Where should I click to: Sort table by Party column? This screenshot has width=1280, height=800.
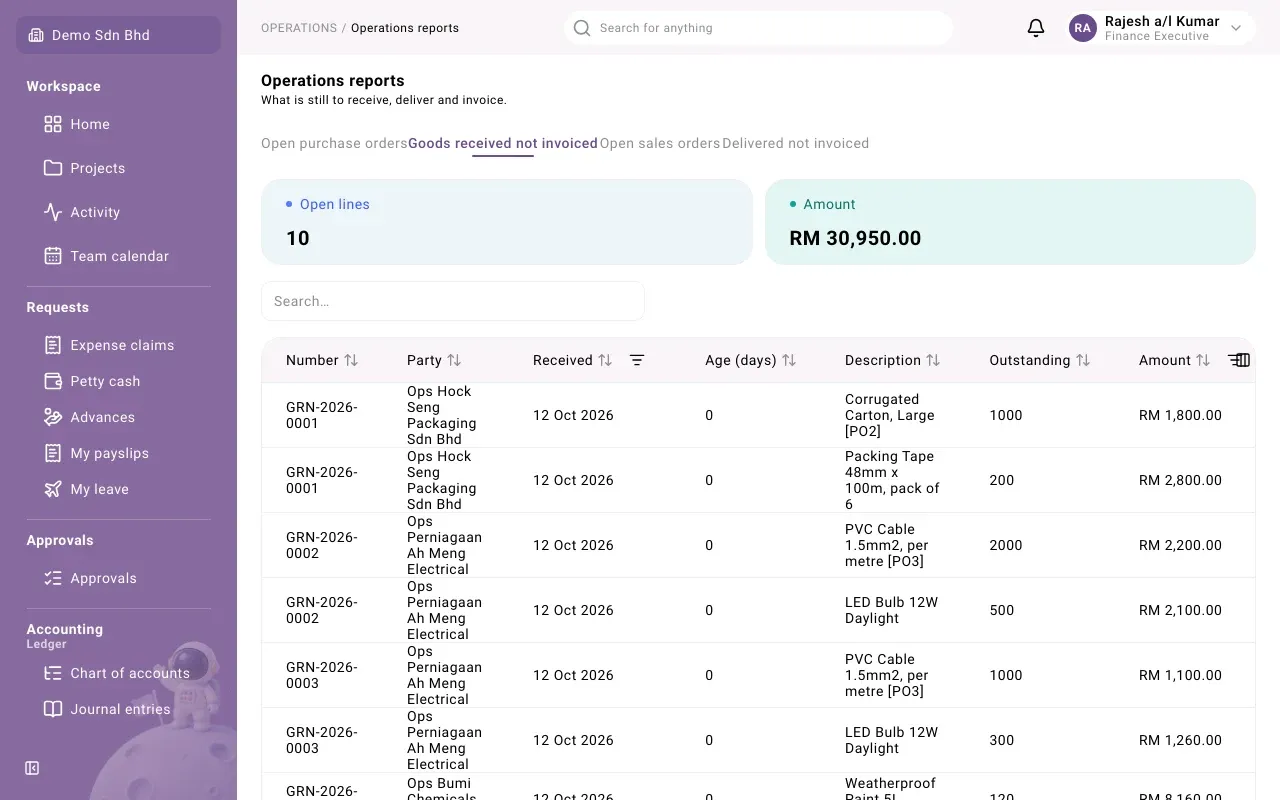pyautogui.click(x=454, y=360)
